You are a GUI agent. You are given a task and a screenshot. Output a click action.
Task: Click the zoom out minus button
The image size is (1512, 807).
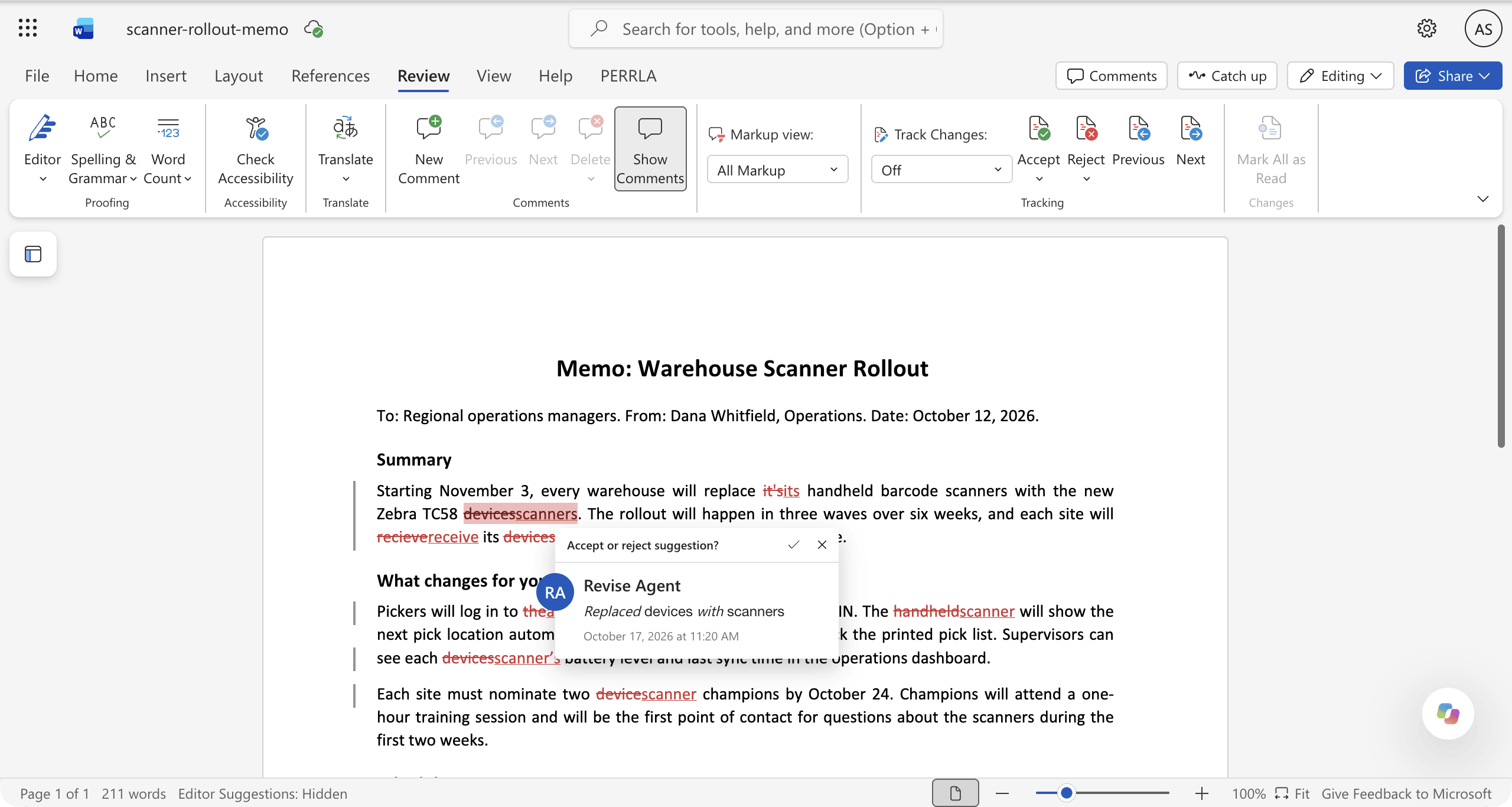click(1002, 793)
